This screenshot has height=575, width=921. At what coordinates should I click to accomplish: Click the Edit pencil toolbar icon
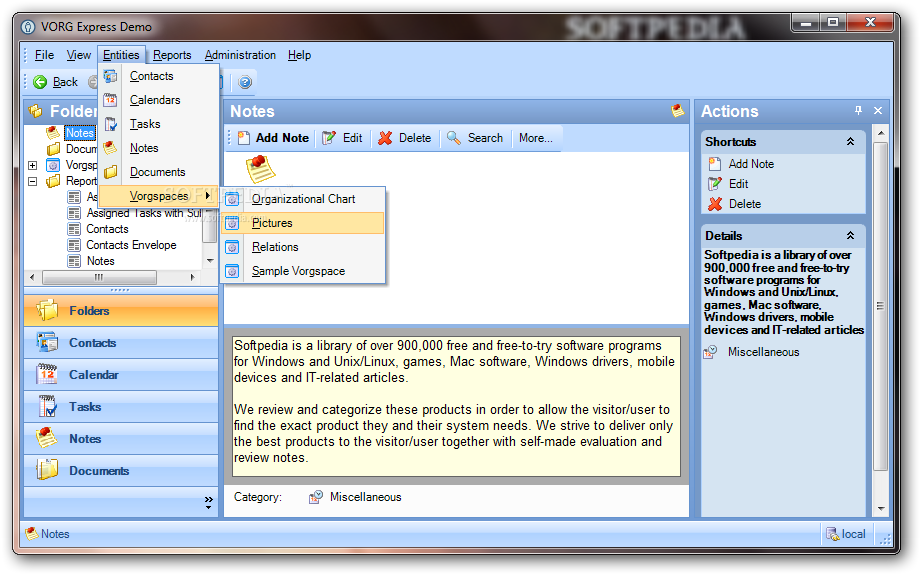click(329, 138)
